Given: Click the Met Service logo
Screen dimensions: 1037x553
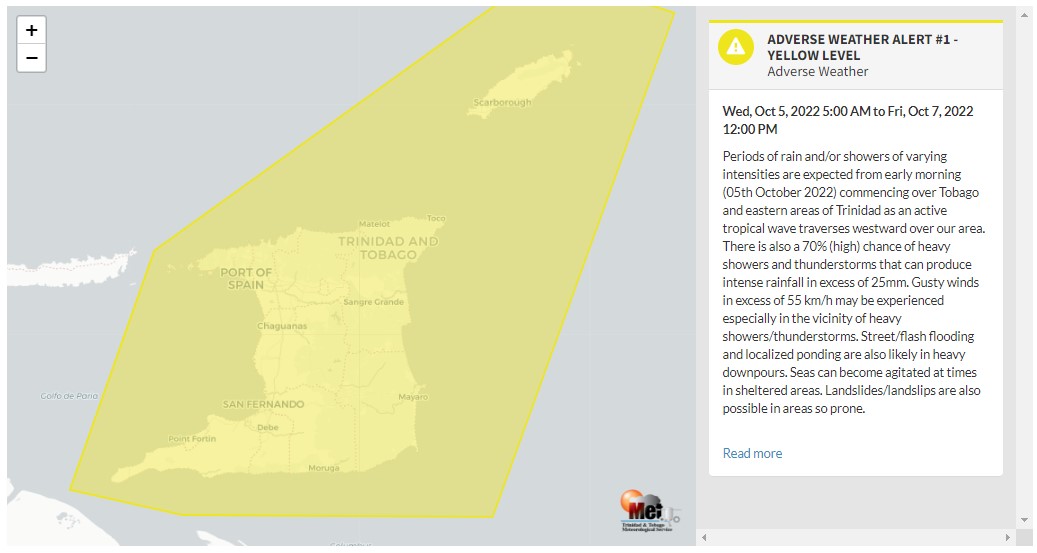Looking at the screenshot, I should point(650,511).
